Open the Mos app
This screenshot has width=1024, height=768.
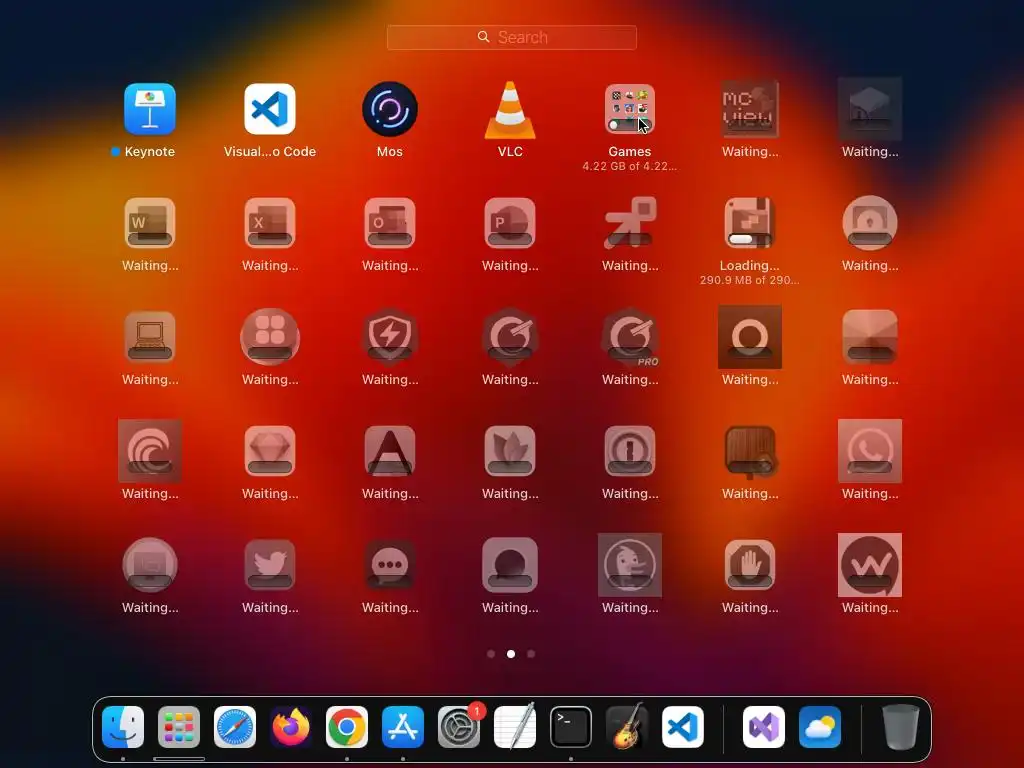[x=390, y=109]
